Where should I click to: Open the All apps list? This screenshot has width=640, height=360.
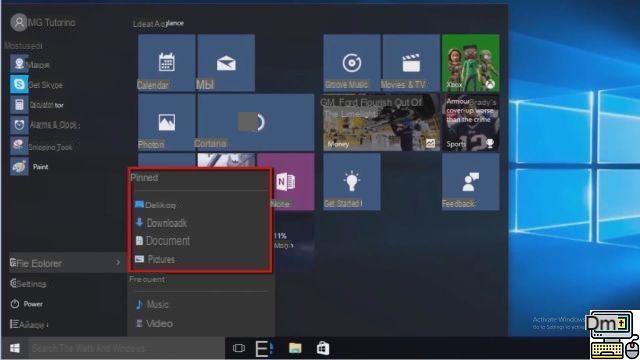(29, 324)
